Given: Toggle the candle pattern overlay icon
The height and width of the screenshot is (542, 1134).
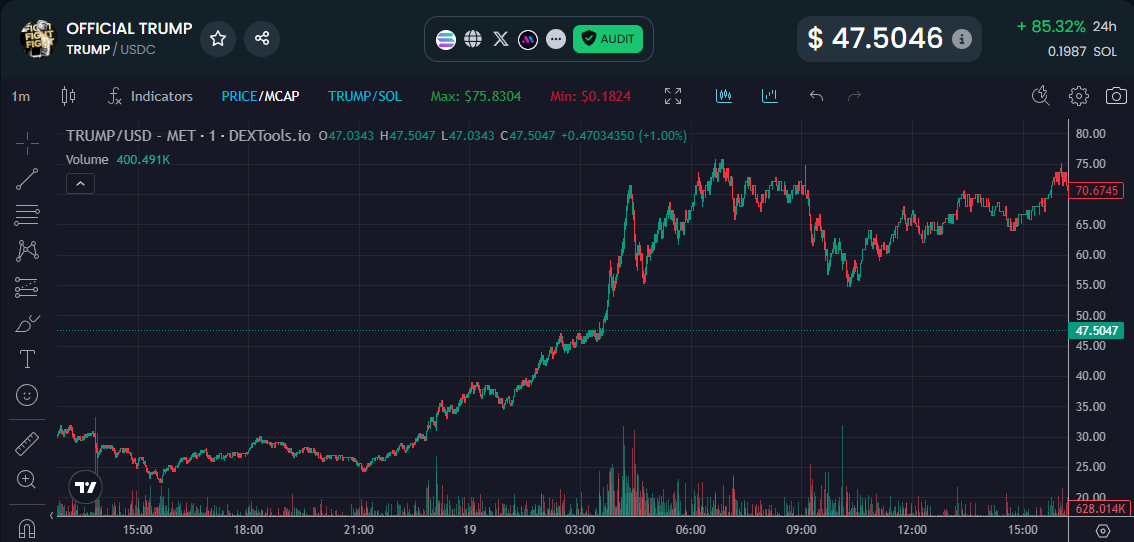Looking at the screenshot, I should [x=724, y=96].
